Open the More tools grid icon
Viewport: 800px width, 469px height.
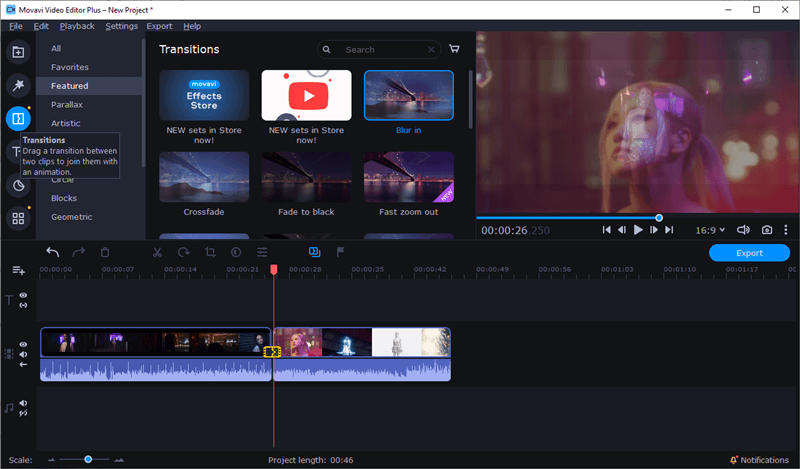click(18, 218)
